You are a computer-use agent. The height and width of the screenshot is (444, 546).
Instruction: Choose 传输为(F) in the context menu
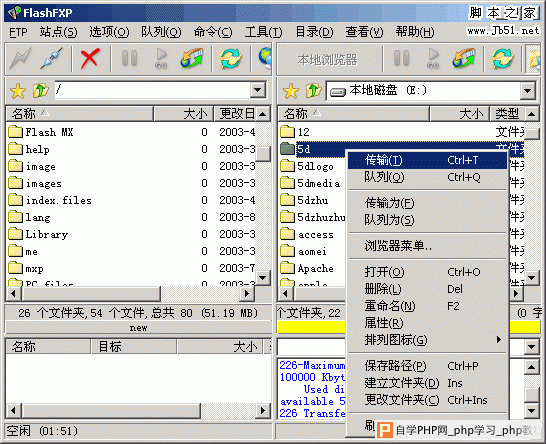[x=428, y=203]
